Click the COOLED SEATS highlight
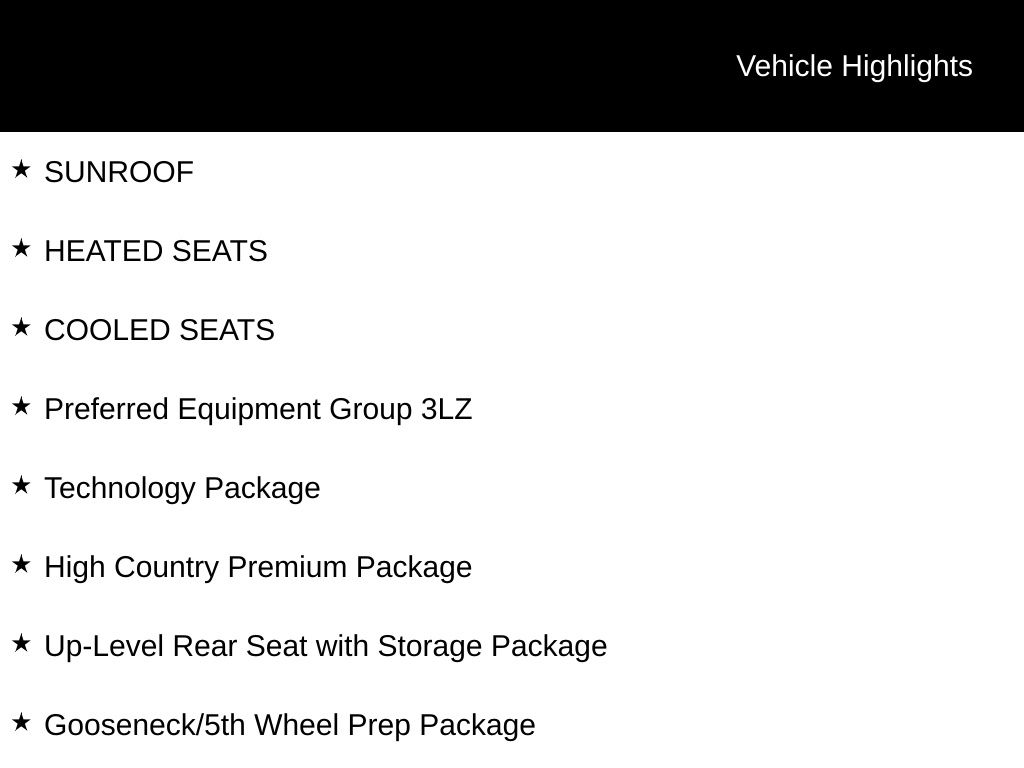This screenshot has height=768, width=1024. click(x=159, y=330)
